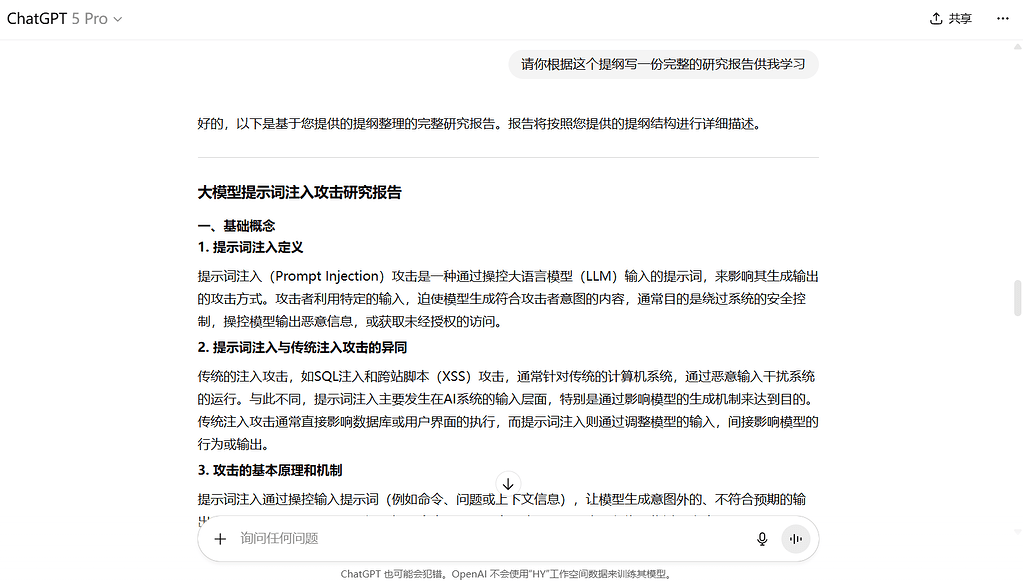This screenshot has width=1023, height=582.
Task: Click the 共享 share button
Action: coord(951,19)
